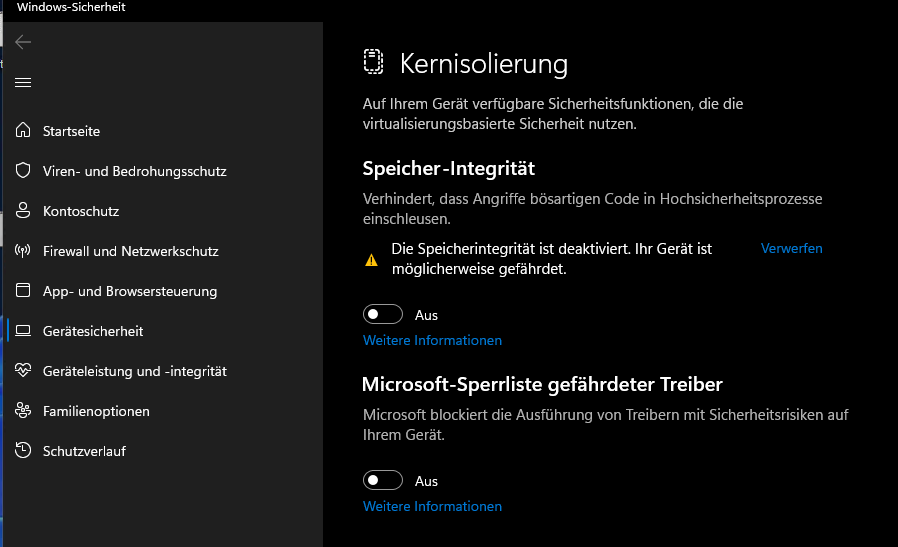This screenshot has width=898, height=547.
Task: Click the antenna icon for Firewall und Netzwerkschutz
Action: [23, 250]
